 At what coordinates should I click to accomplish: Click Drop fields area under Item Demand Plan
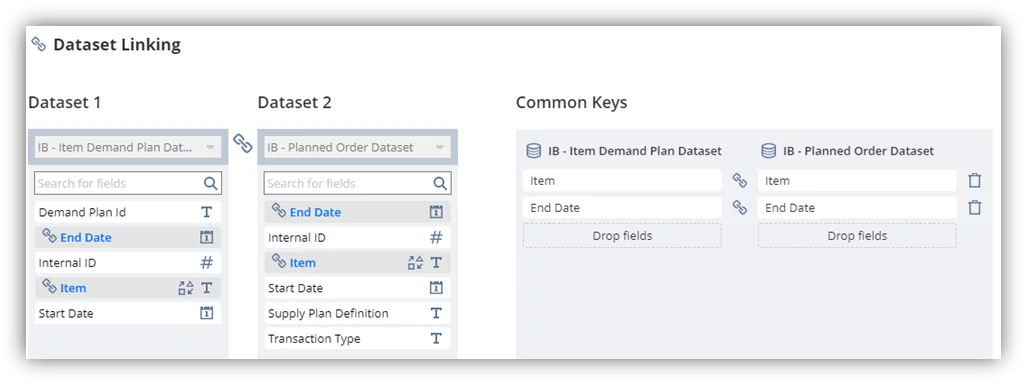pyautogui.click(x=622, y=236)
